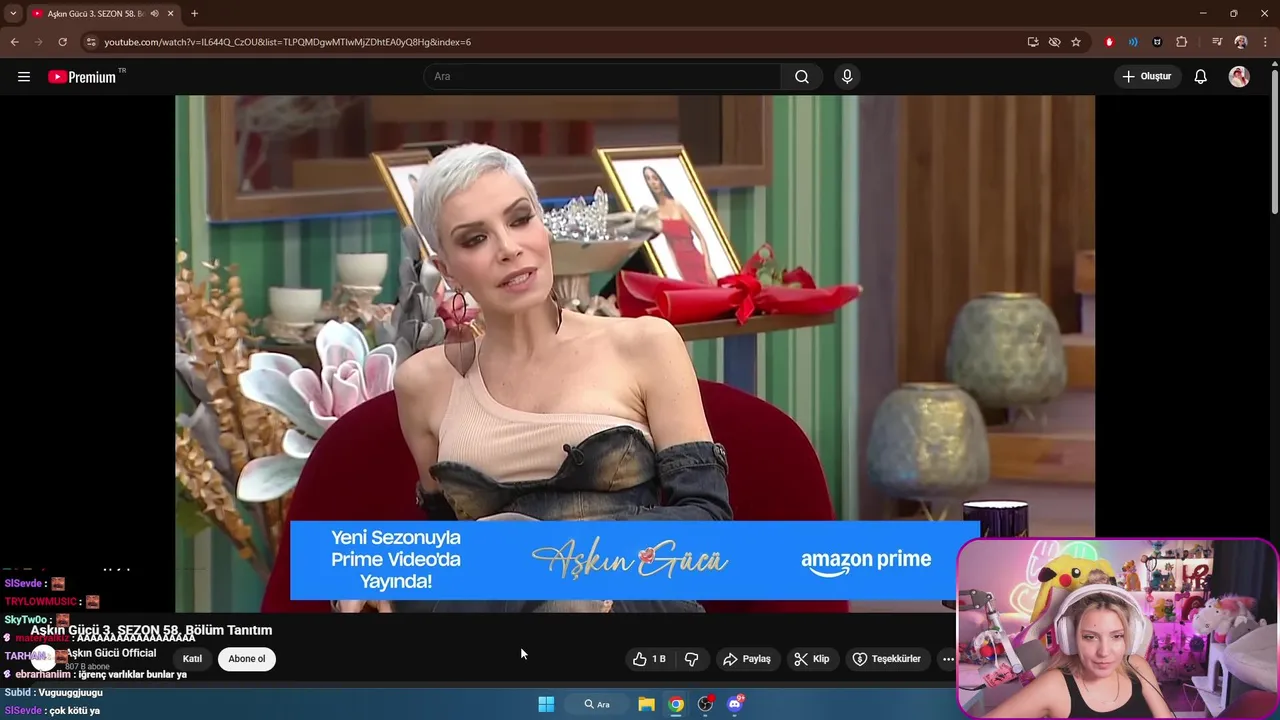Open Discord from the taskbar
The width and height of the screenshot is (1280, 720).
pyautogui.click(x=735, y=704)
